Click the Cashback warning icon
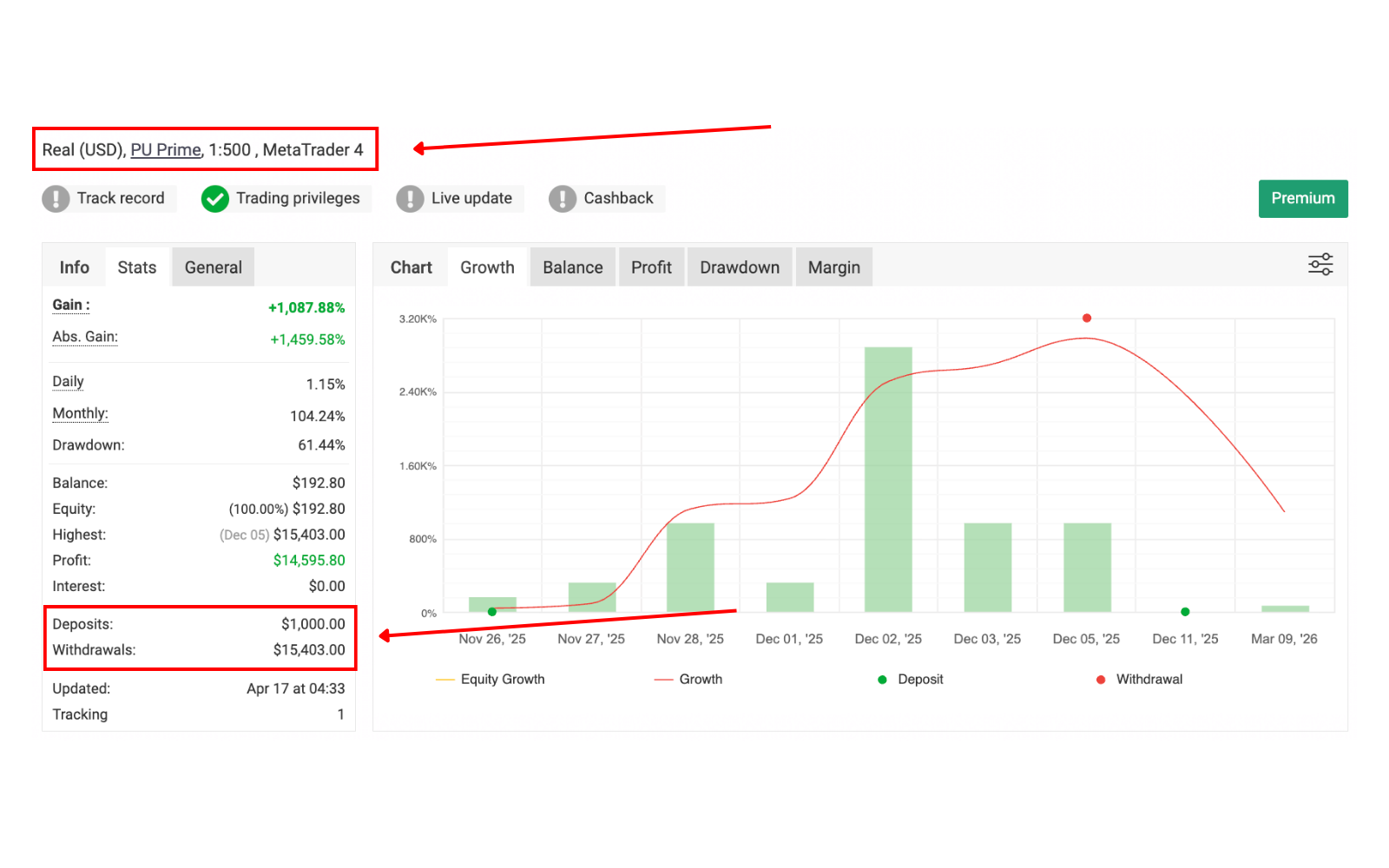Screen dimensions: 1389x868 pyautogui.click(x=563, y=199)
